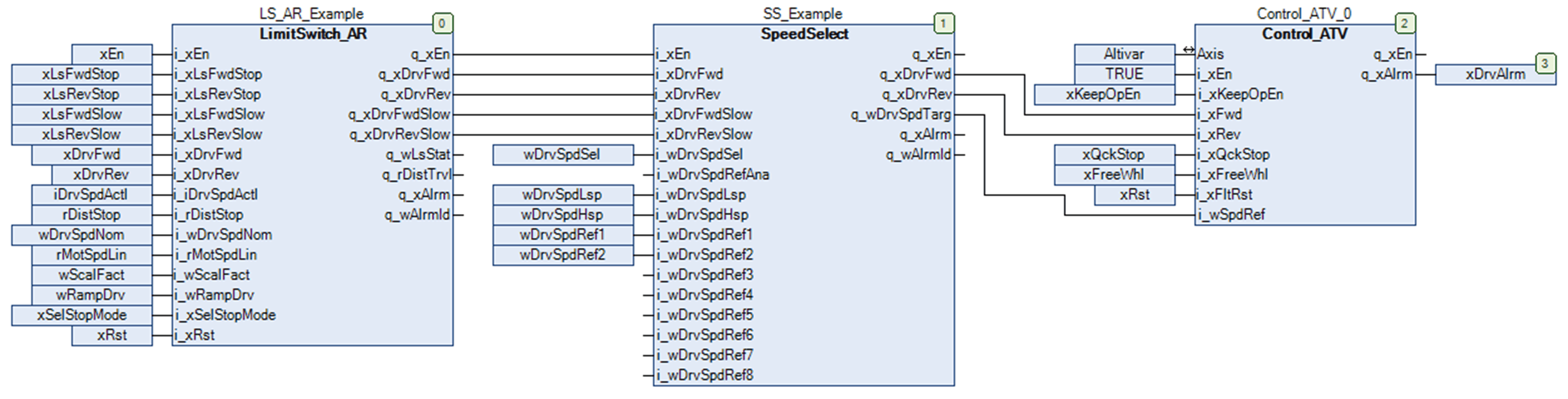This screenshot has height=399, width=1568.
Task: Select the wDrvSpdRef2 input box
Action: (563, 255)
